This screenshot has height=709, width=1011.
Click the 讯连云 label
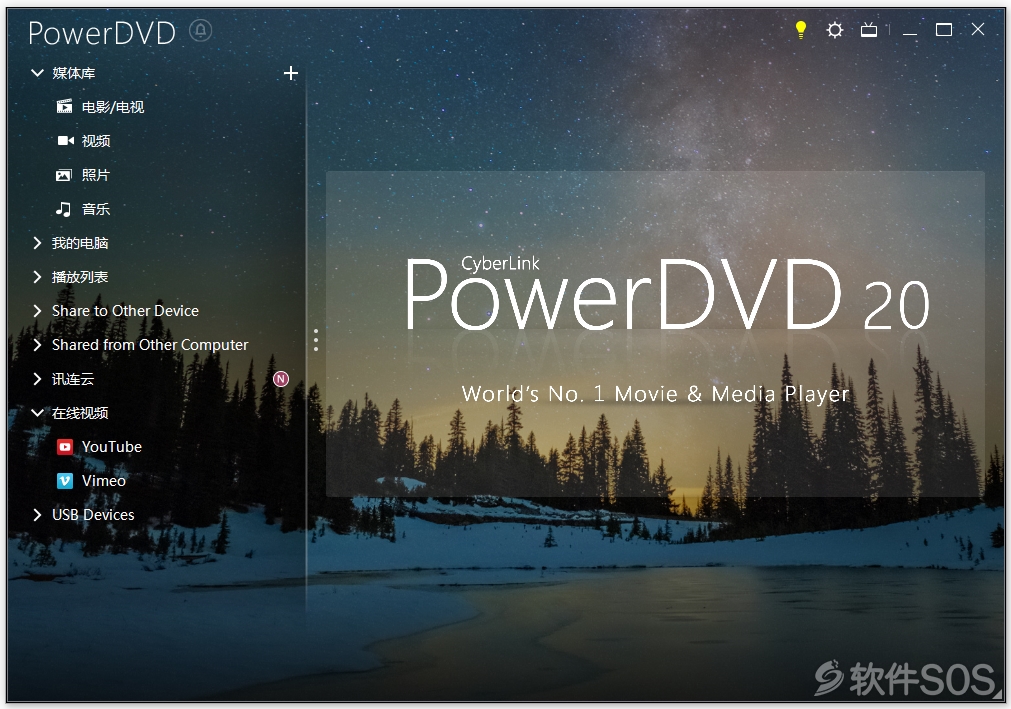click(73, 379)
